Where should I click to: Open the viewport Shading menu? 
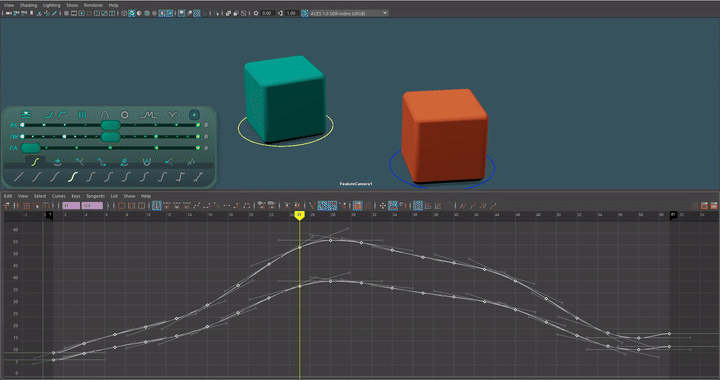28,5
